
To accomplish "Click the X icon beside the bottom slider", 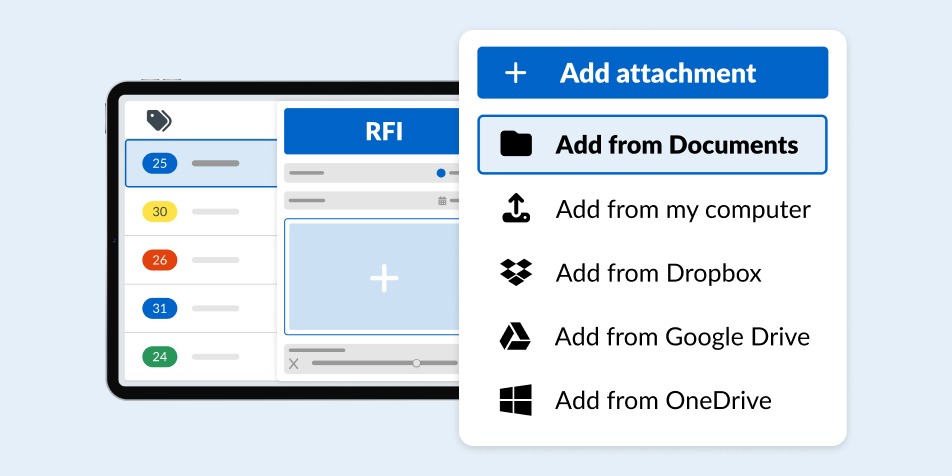I will pos(294,363).
